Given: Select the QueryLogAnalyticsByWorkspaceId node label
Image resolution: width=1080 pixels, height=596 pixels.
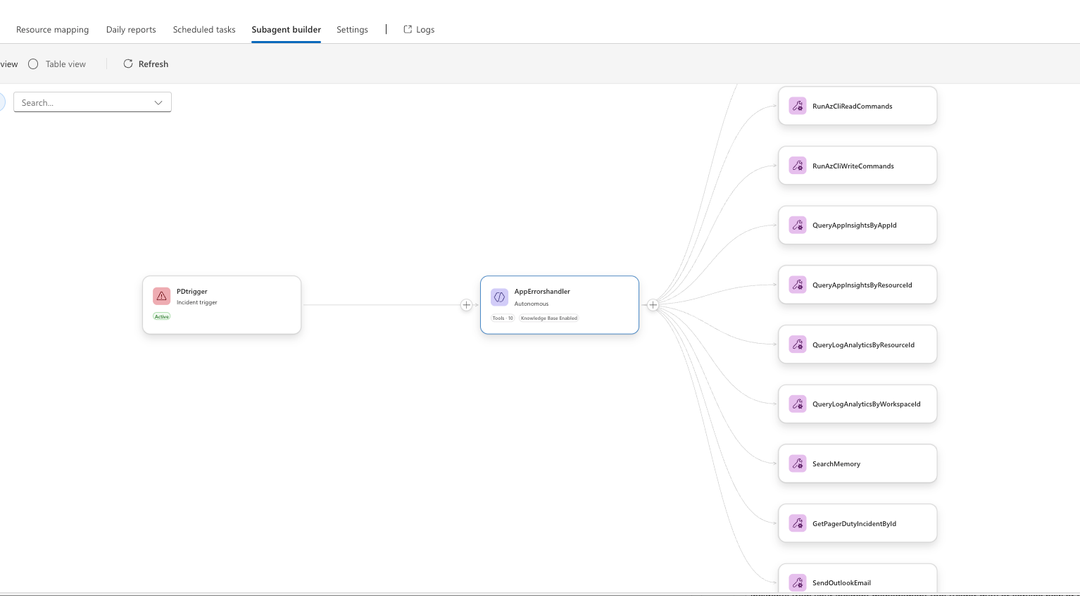Looking at the screenshot, I should (x=866, y=404).
